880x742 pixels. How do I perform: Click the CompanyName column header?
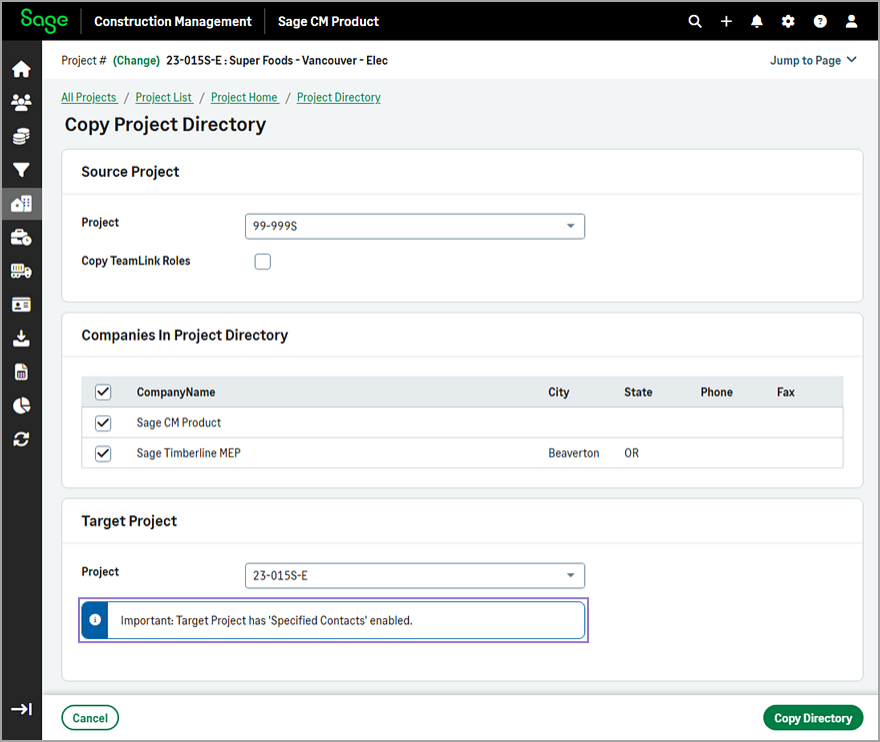click(x=176, y=392)
